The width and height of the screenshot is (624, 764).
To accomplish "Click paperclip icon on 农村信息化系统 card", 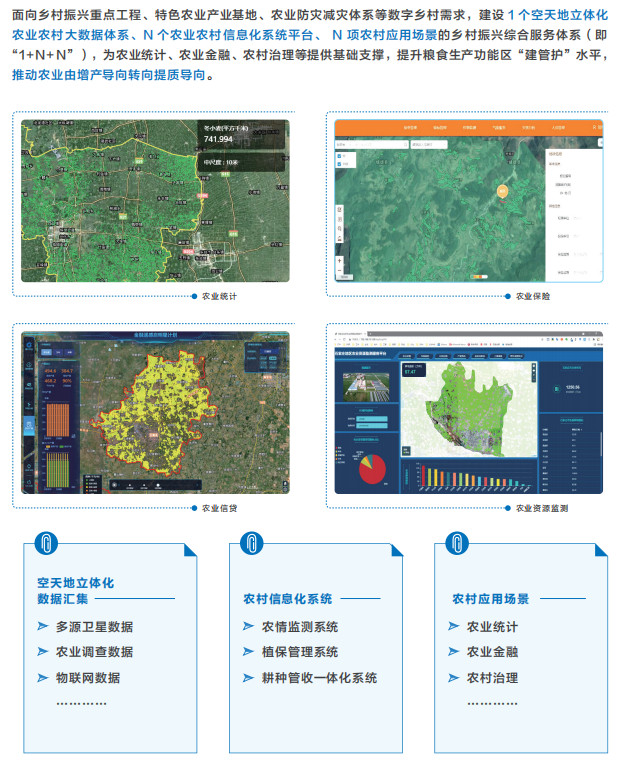I will (x=252, y=544).
